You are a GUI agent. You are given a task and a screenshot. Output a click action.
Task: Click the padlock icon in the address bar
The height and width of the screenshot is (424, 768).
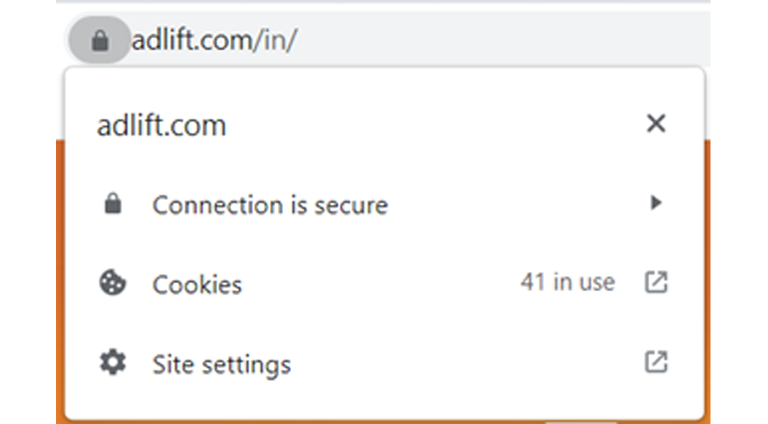(100, 41)
